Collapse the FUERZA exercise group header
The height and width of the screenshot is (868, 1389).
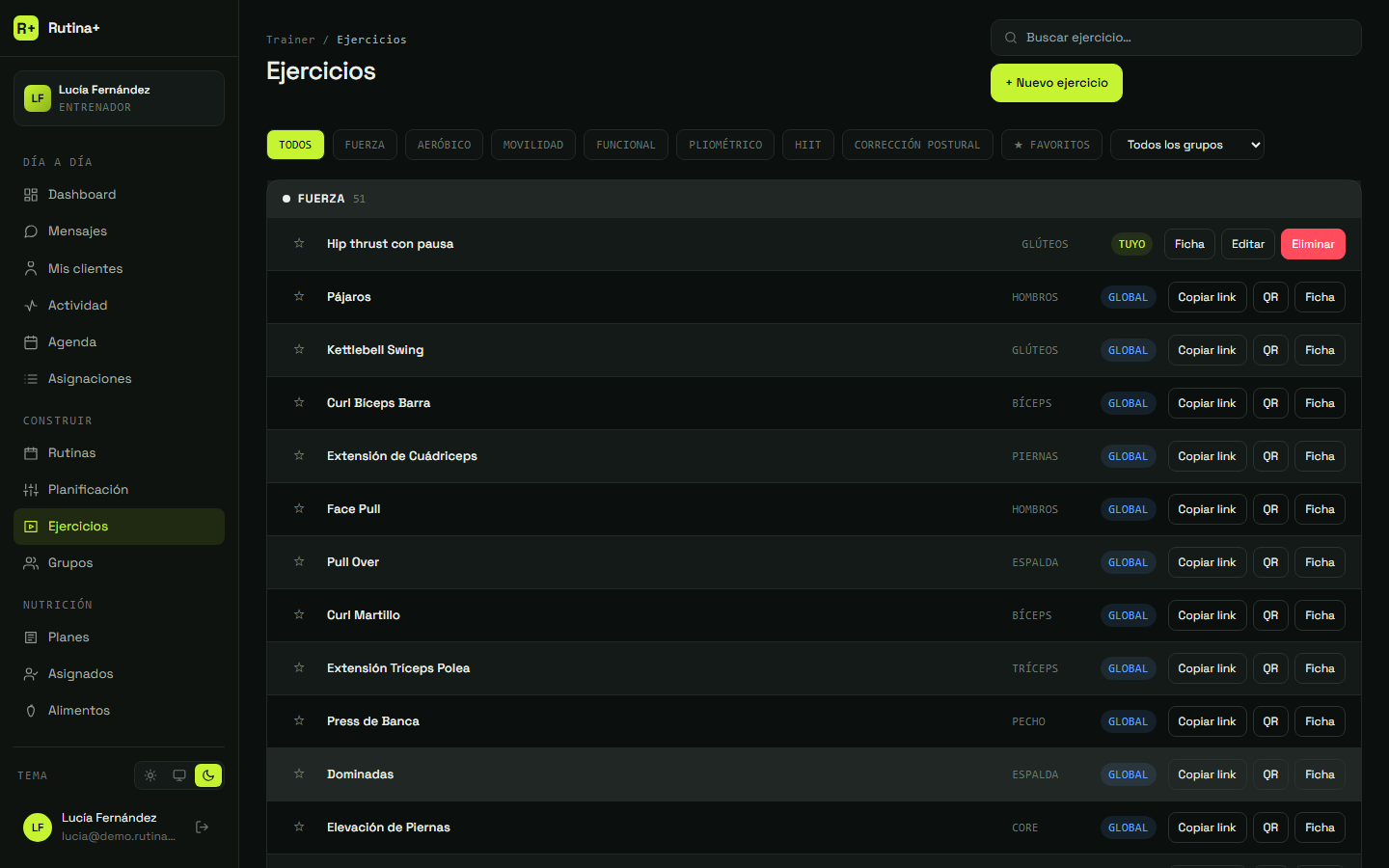coord(814,199)
